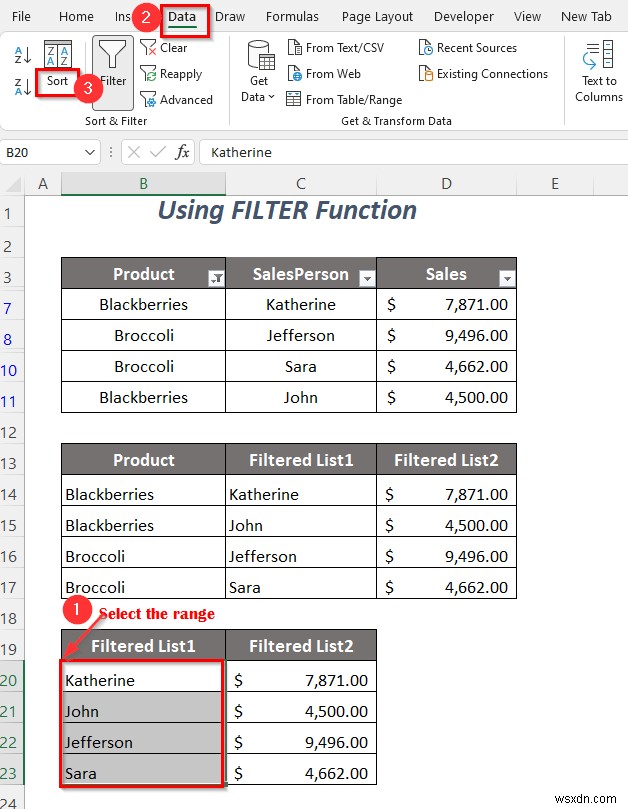Click Jefferson cell in row 8
Image resolution: width=628 pixels, height=809 pixels.
click(301, 335)
